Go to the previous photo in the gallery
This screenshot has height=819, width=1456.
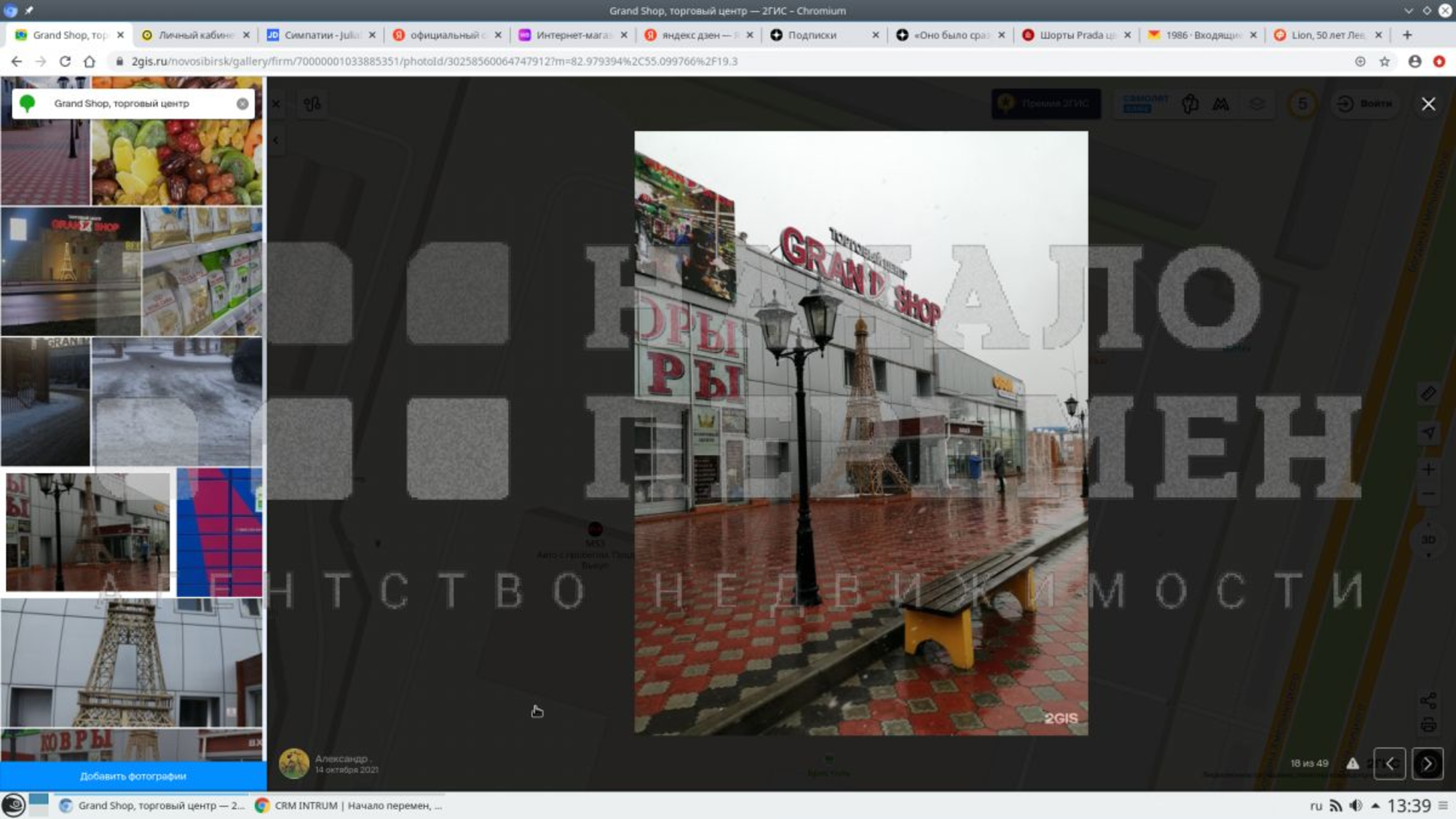pyautogui.click(x=1389, y=764)
